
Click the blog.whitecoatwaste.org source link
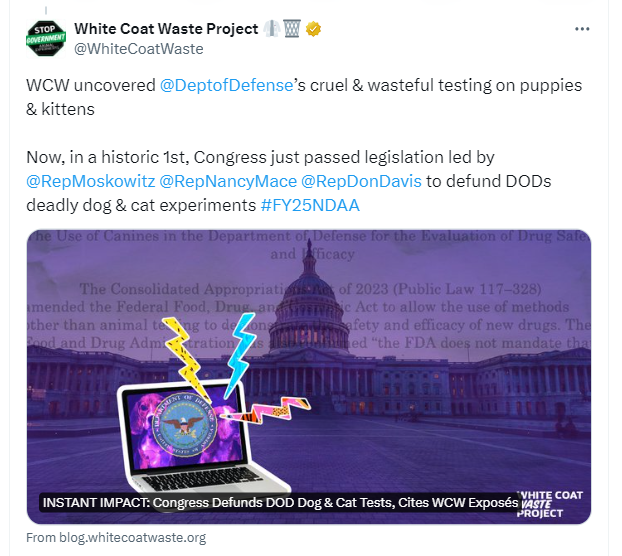coord(116,538)
